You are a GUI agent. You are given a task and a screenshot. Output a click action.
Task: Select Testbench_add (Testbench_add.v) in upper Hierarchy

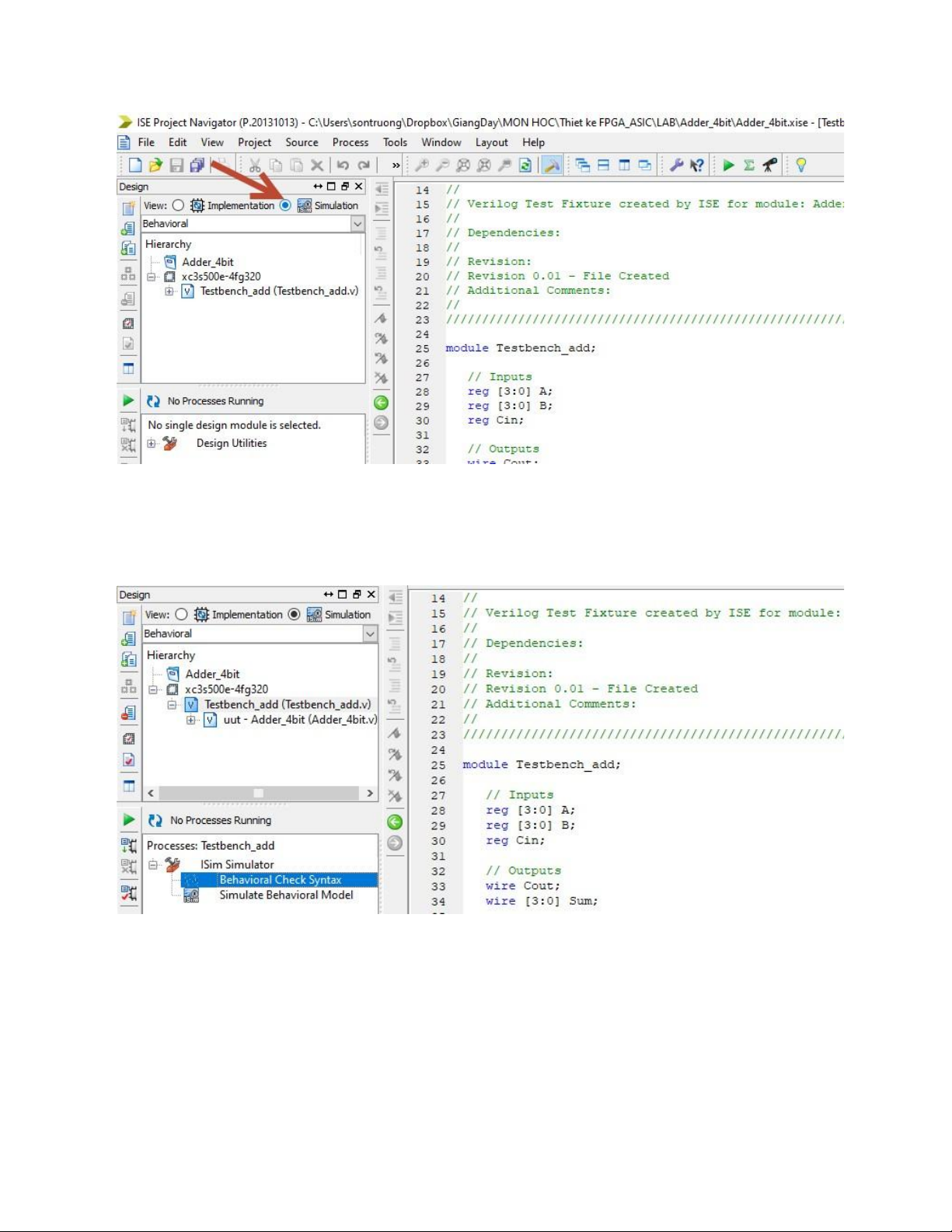coord(279,291)
